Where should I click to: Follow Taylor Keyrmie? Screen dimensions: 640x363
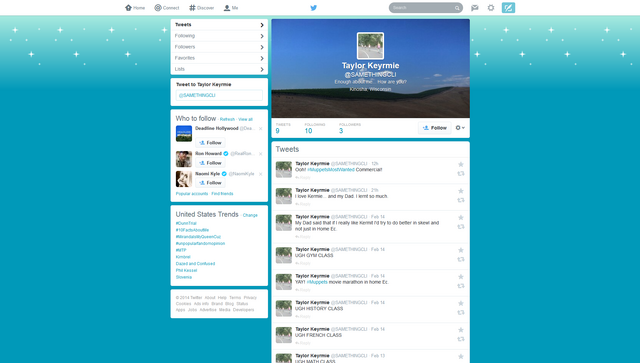click(x=435, y=128)
